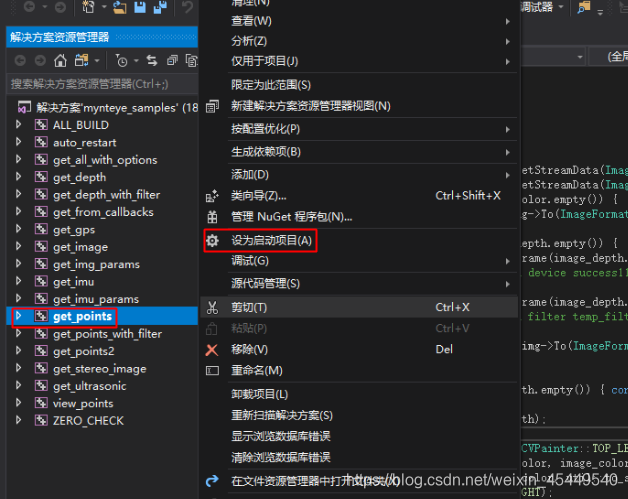Select 重命名(M) from context menu

tap(359, 370)
